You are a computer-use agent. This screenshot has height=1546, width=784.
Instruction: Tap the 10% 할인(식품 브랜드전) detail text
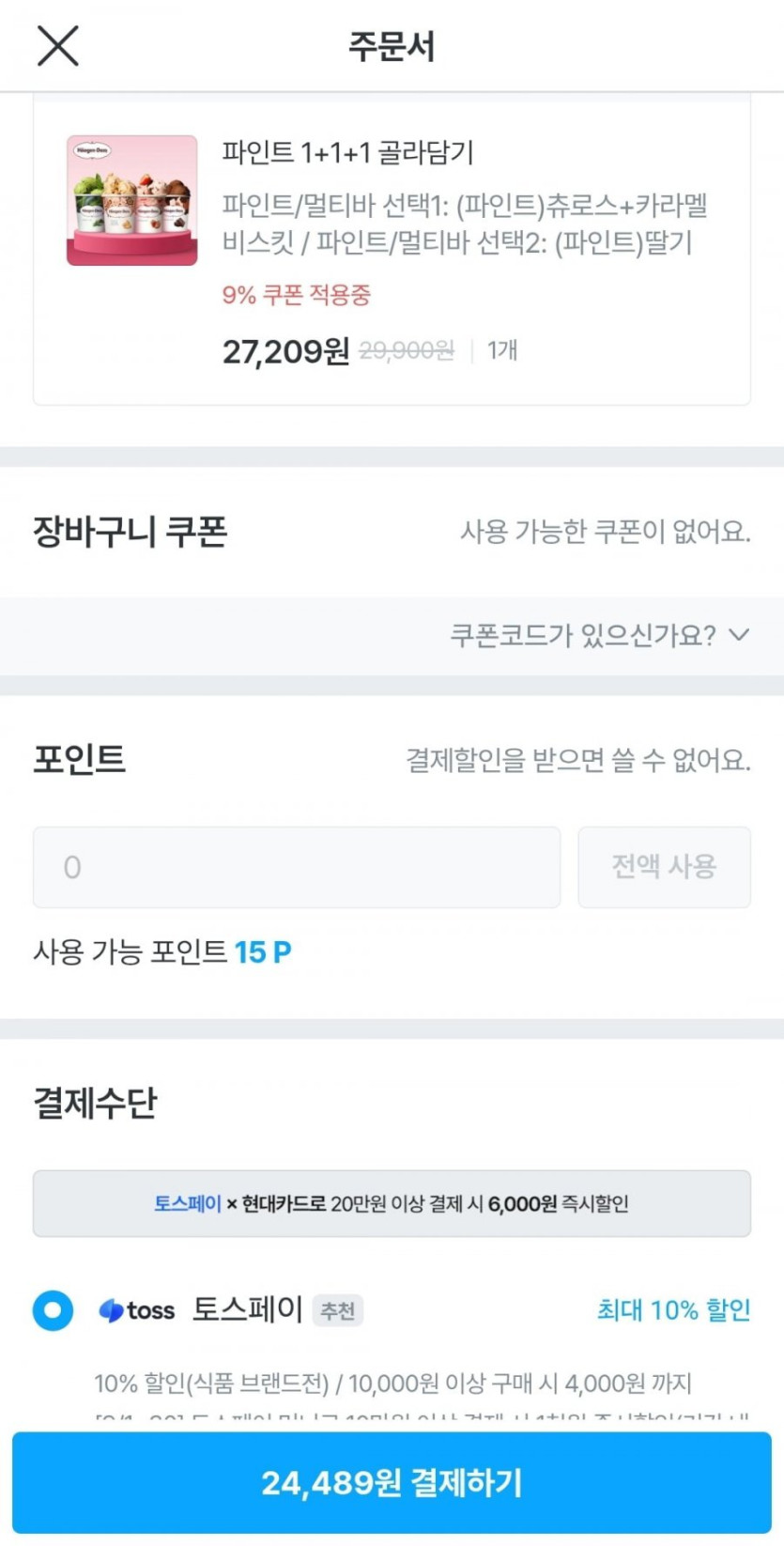[392, 1383]
